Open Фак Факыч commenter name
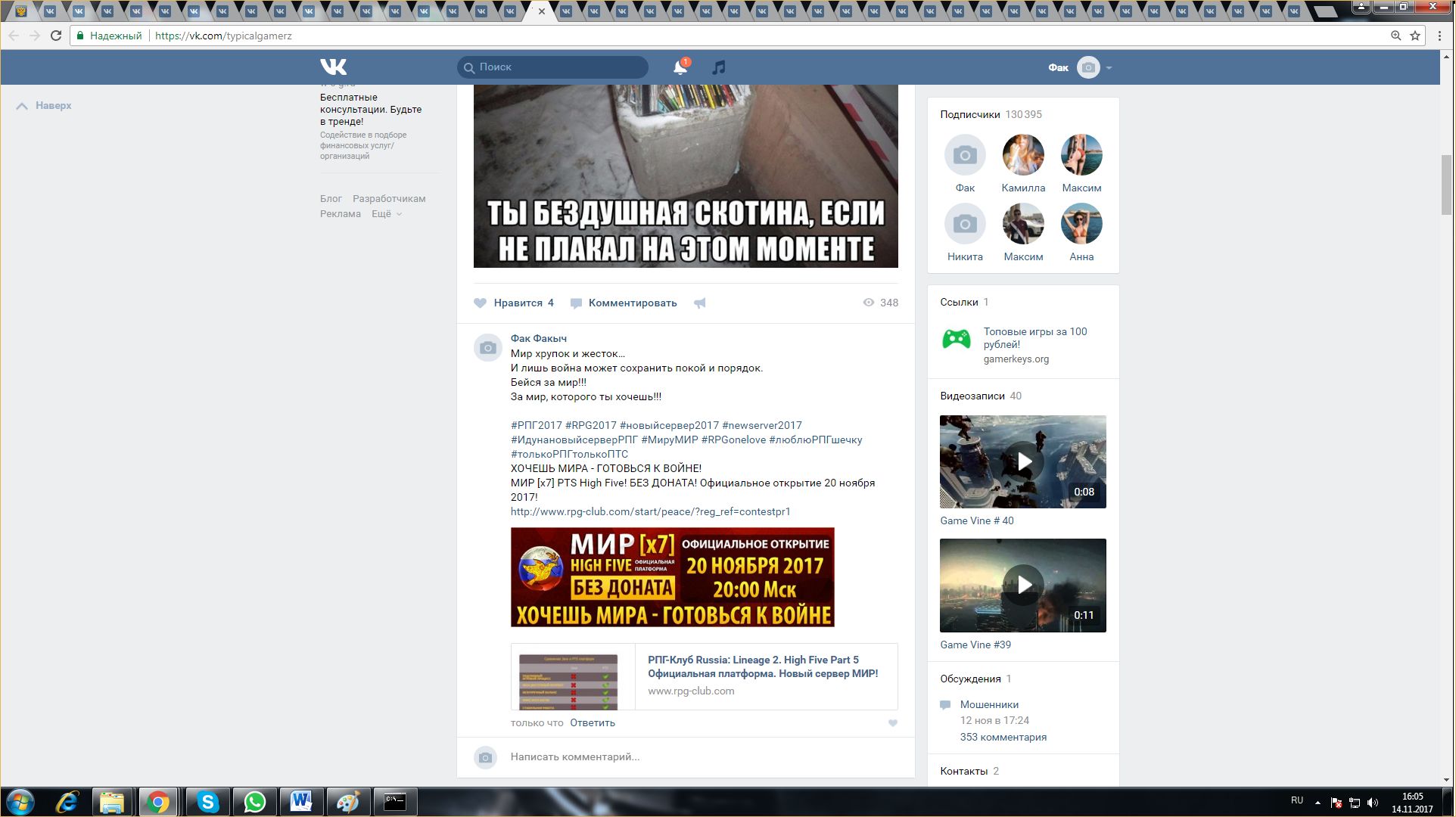Screen dimensions: 1456x817 point(538,338)
